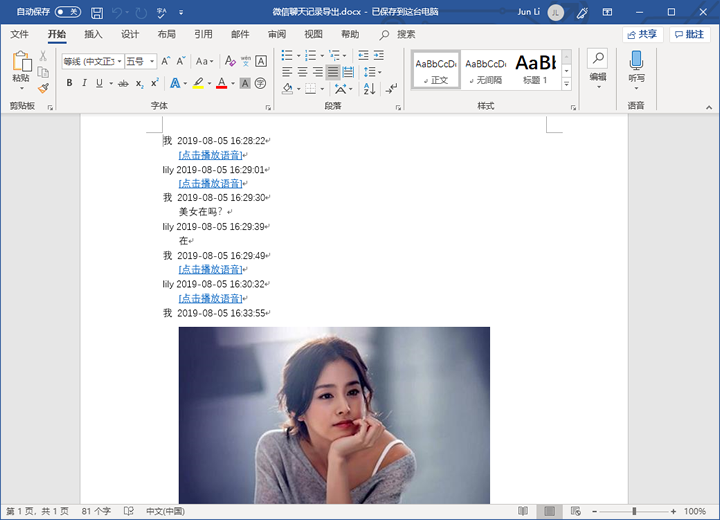Collapse the ribbon

click(x=709, y=107)
